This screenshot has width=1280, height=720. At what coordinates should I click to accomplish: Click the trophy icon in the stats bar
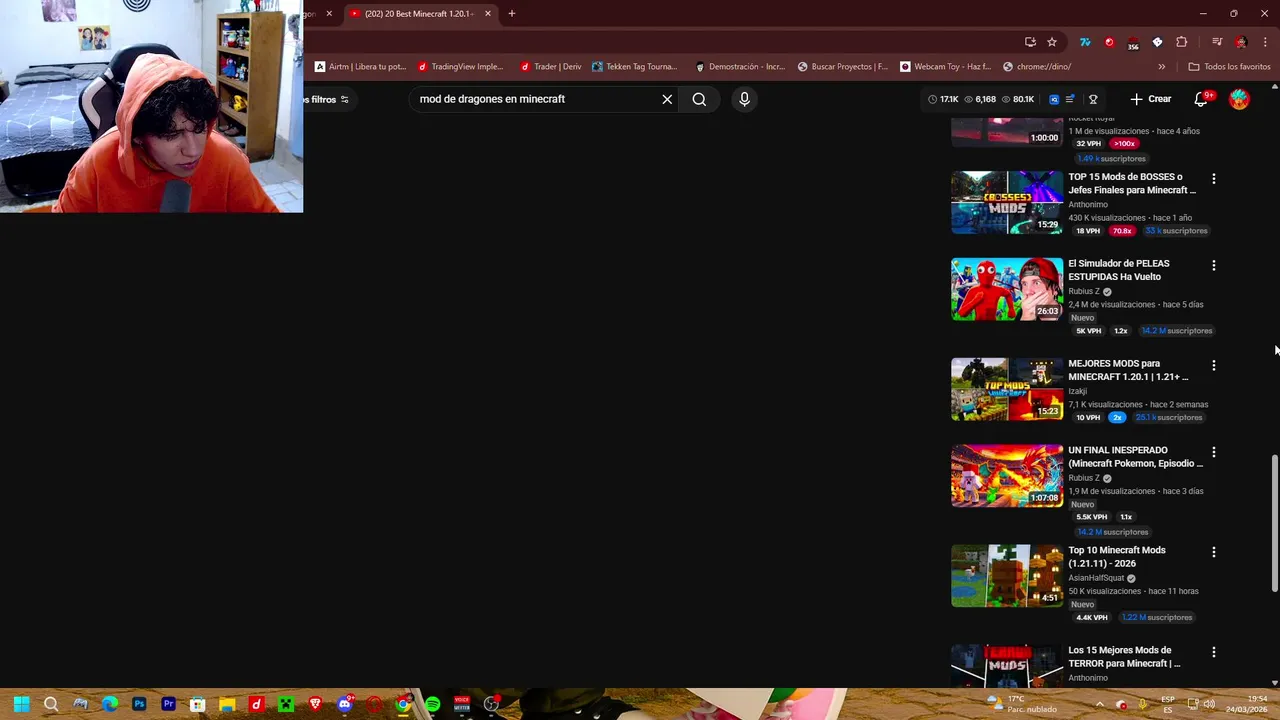1093,99
